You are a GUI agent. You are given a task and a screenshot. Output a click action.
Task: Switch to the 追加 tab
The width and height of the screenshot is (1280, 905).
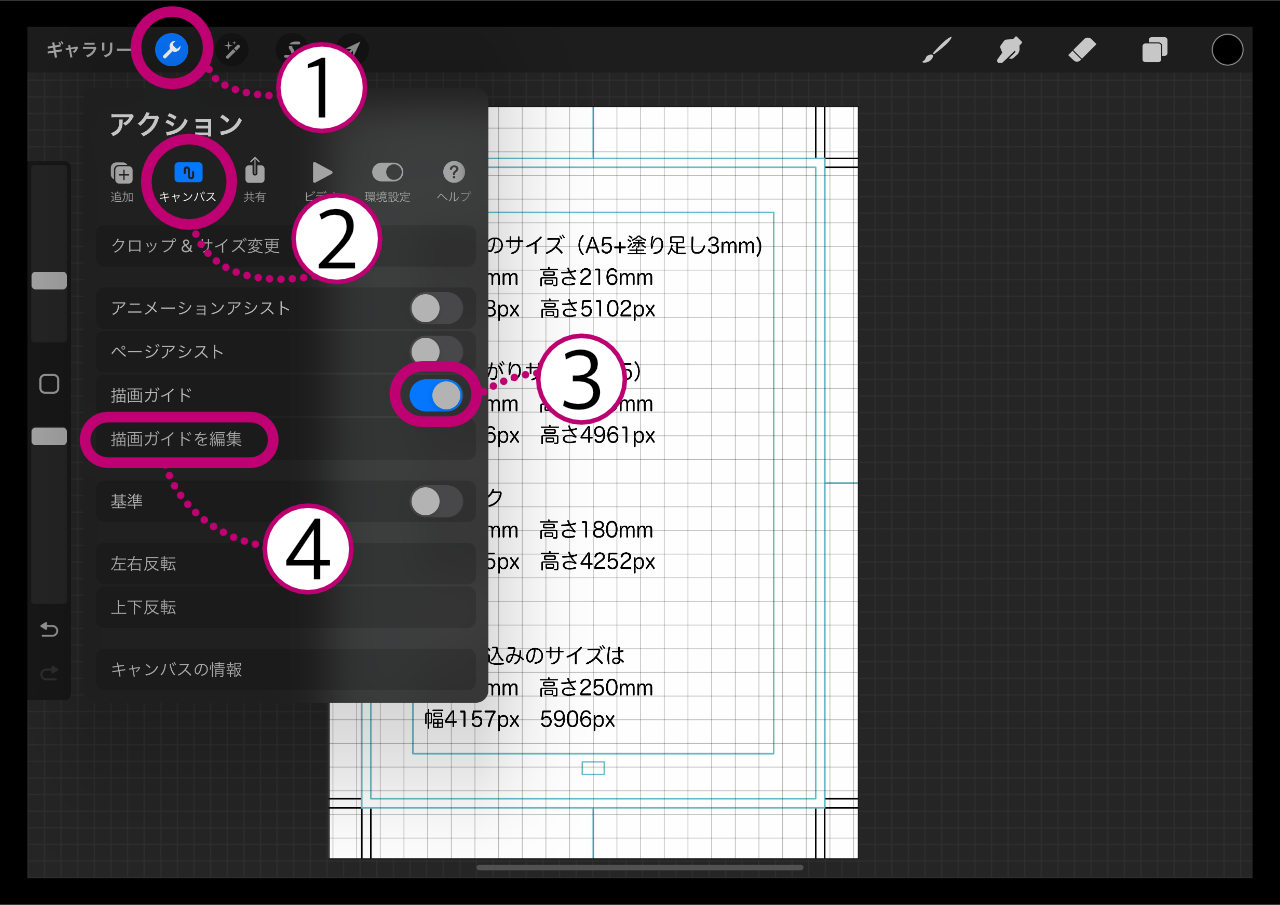pyautogui.click(x=122, y=181)
